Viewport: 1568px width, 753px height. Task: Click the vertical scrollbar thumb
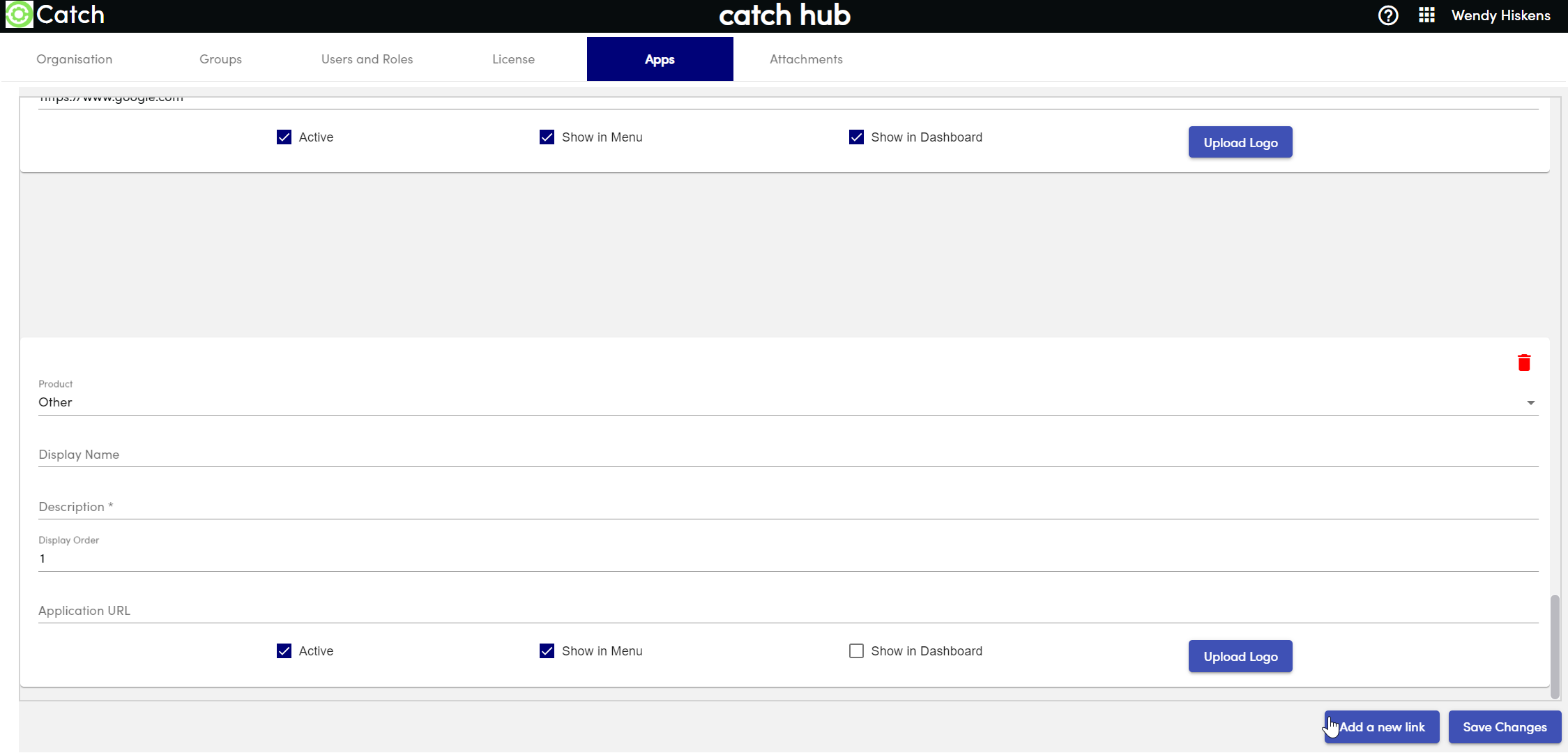[x=1554, y=645]
